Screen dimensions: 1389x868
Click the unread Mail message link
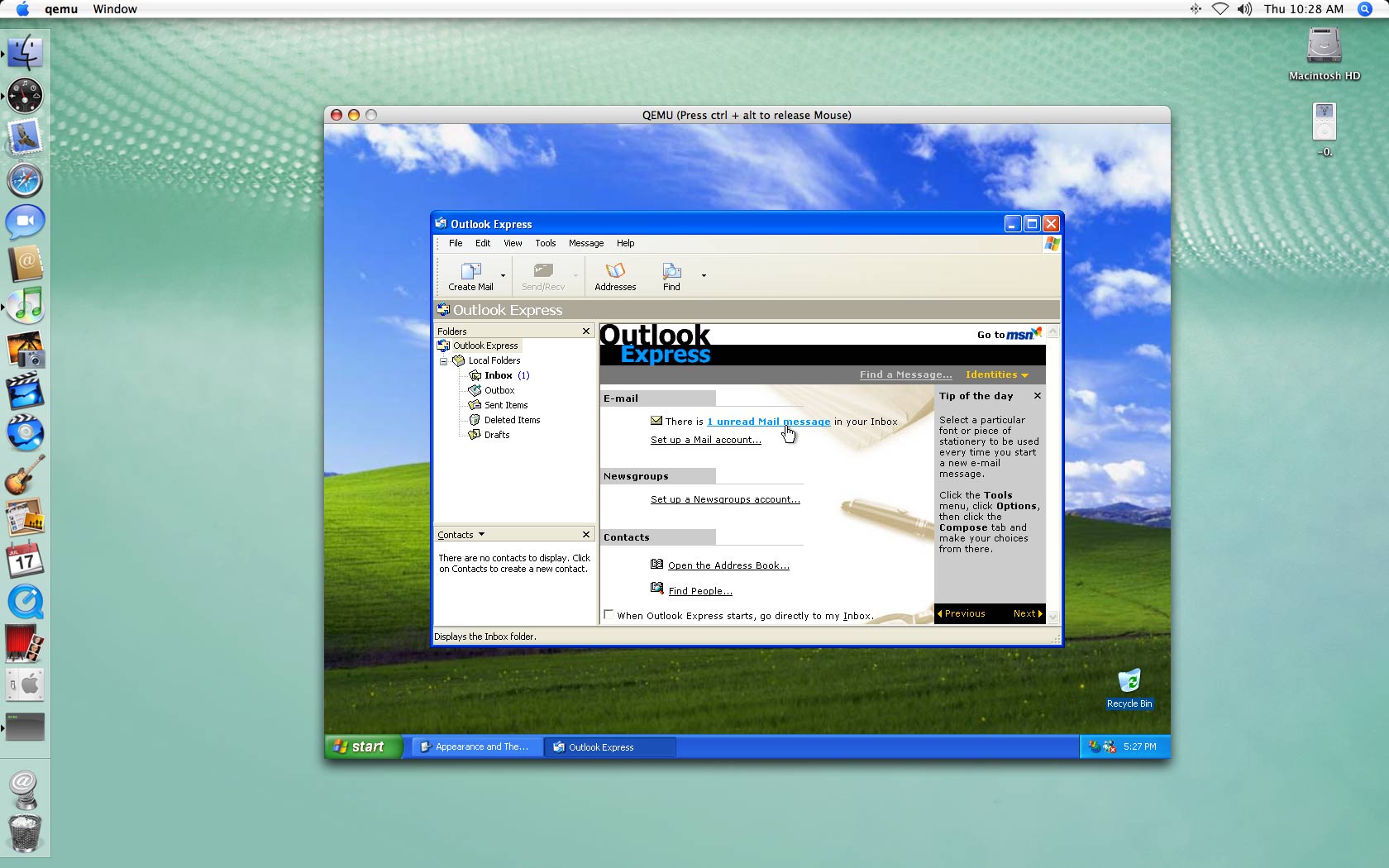768,422
